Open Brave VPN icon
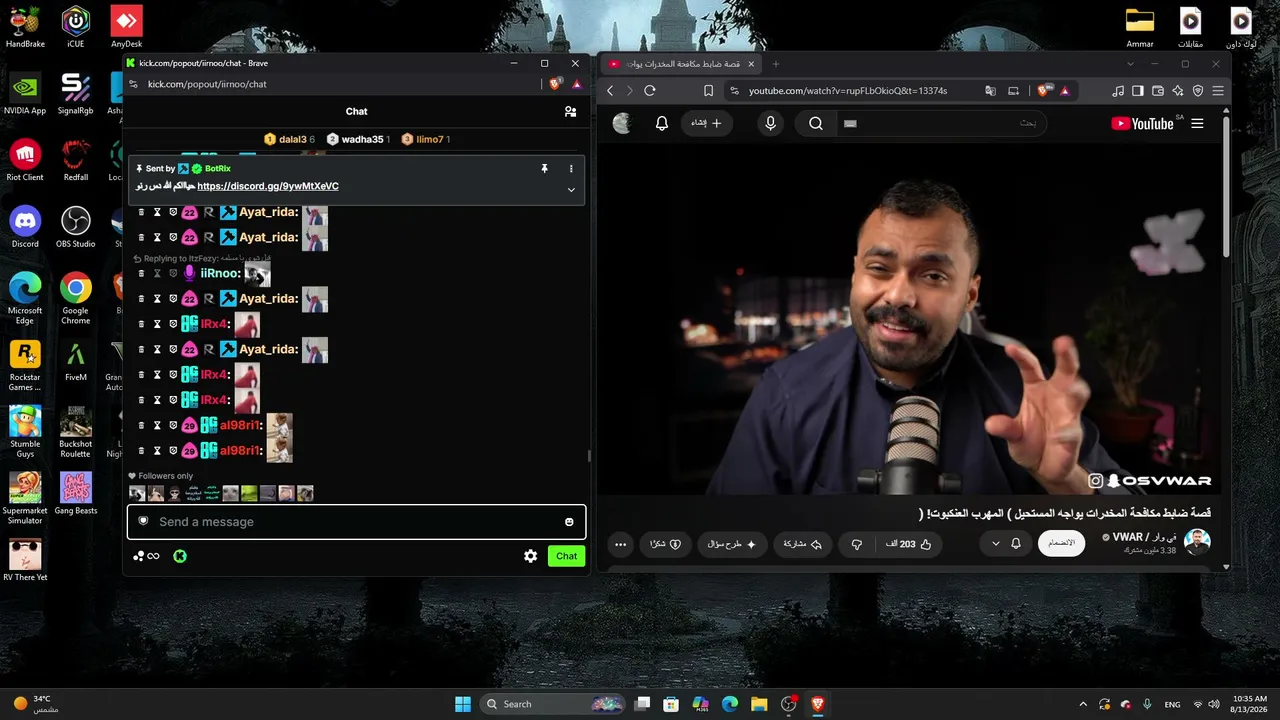This screenshot has height=720, width=1280. click(x=1198, y=91)
